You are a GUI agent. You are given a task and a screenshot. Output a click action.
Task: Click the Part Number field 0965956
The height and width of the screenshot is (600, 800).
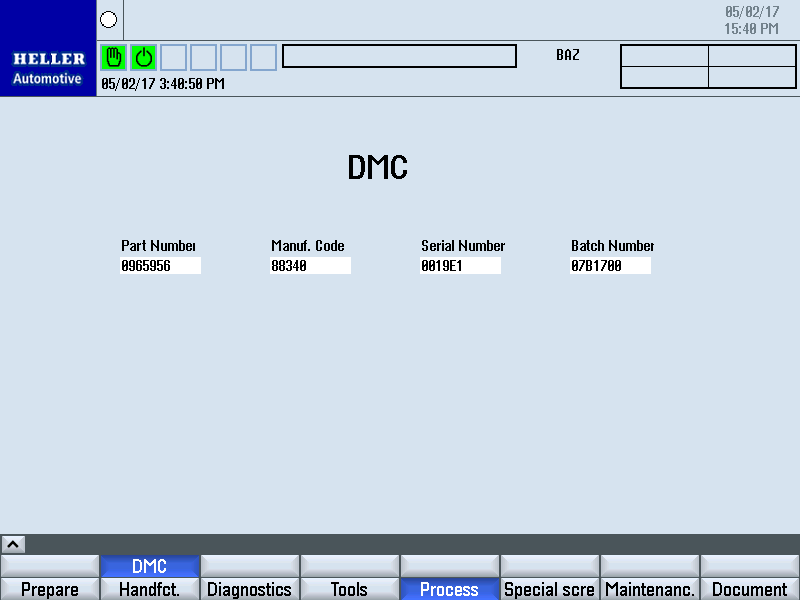(160, 266)
